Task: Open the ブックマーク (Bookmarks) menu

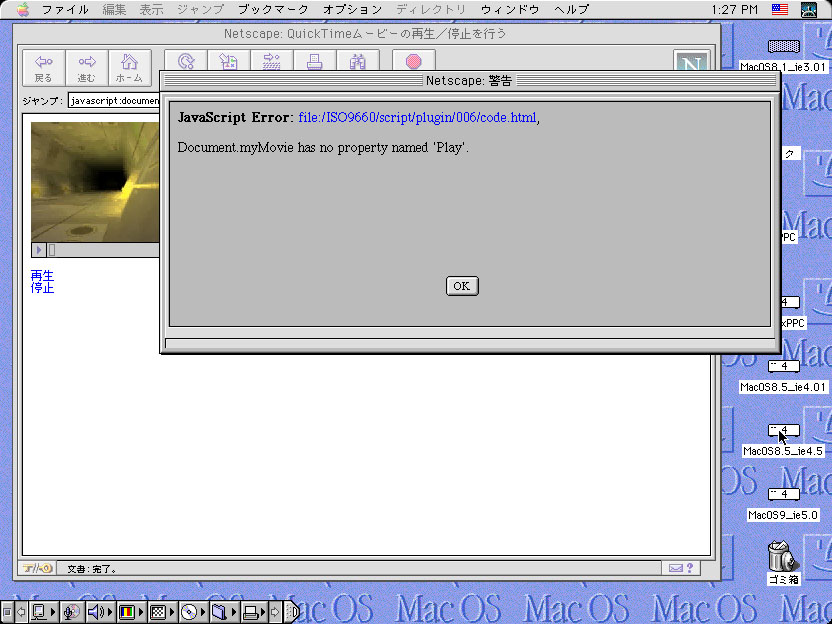Action: 273,10
